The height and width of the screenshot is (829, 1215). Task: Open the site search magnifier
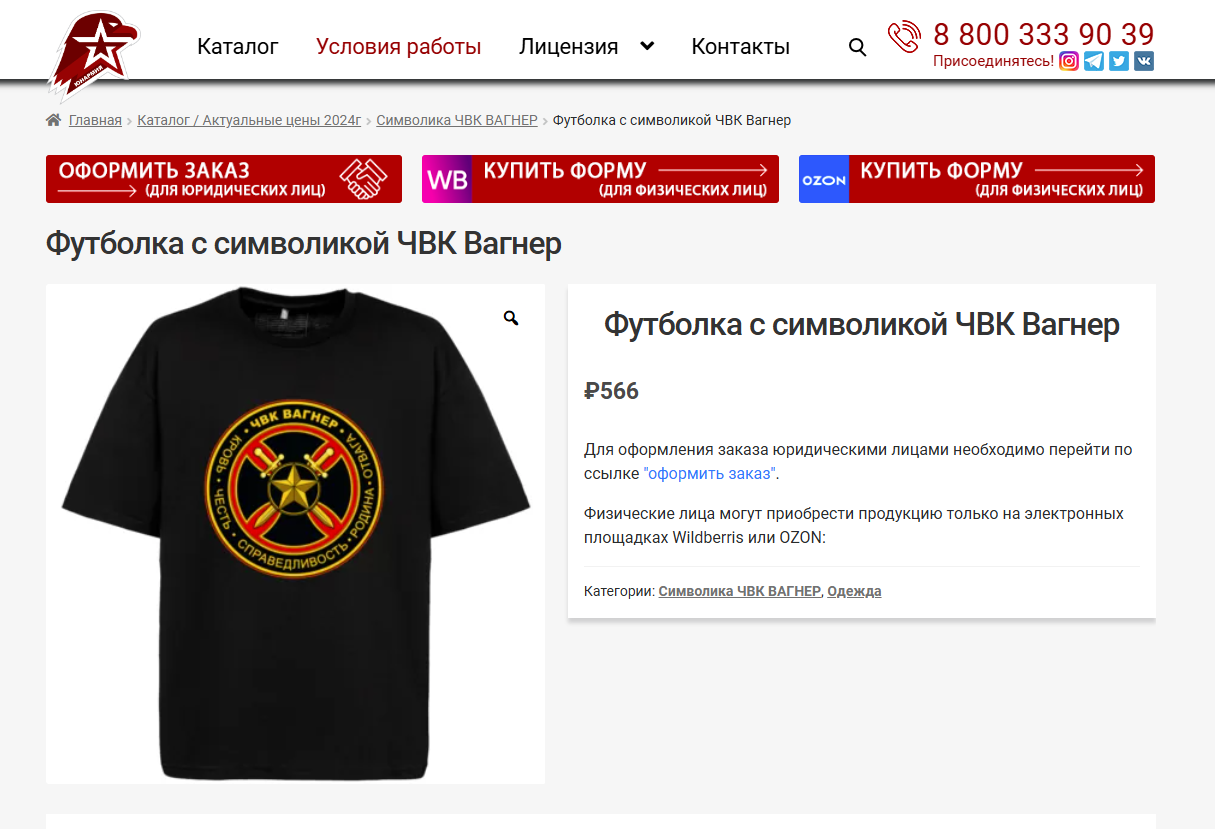[x=857, y=47]
